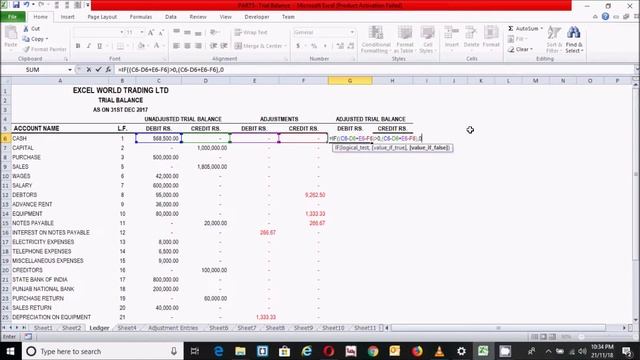640x360 pixels.
Task: Click the Middle Align icon
Action: (x=187, y=32)
